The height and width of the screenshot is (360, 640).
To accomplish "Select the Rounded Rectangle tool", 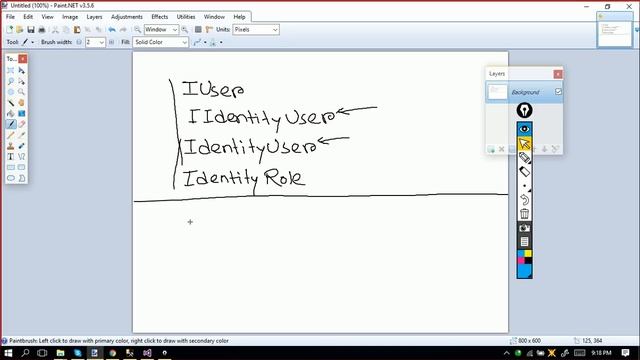I will point(21,167).
